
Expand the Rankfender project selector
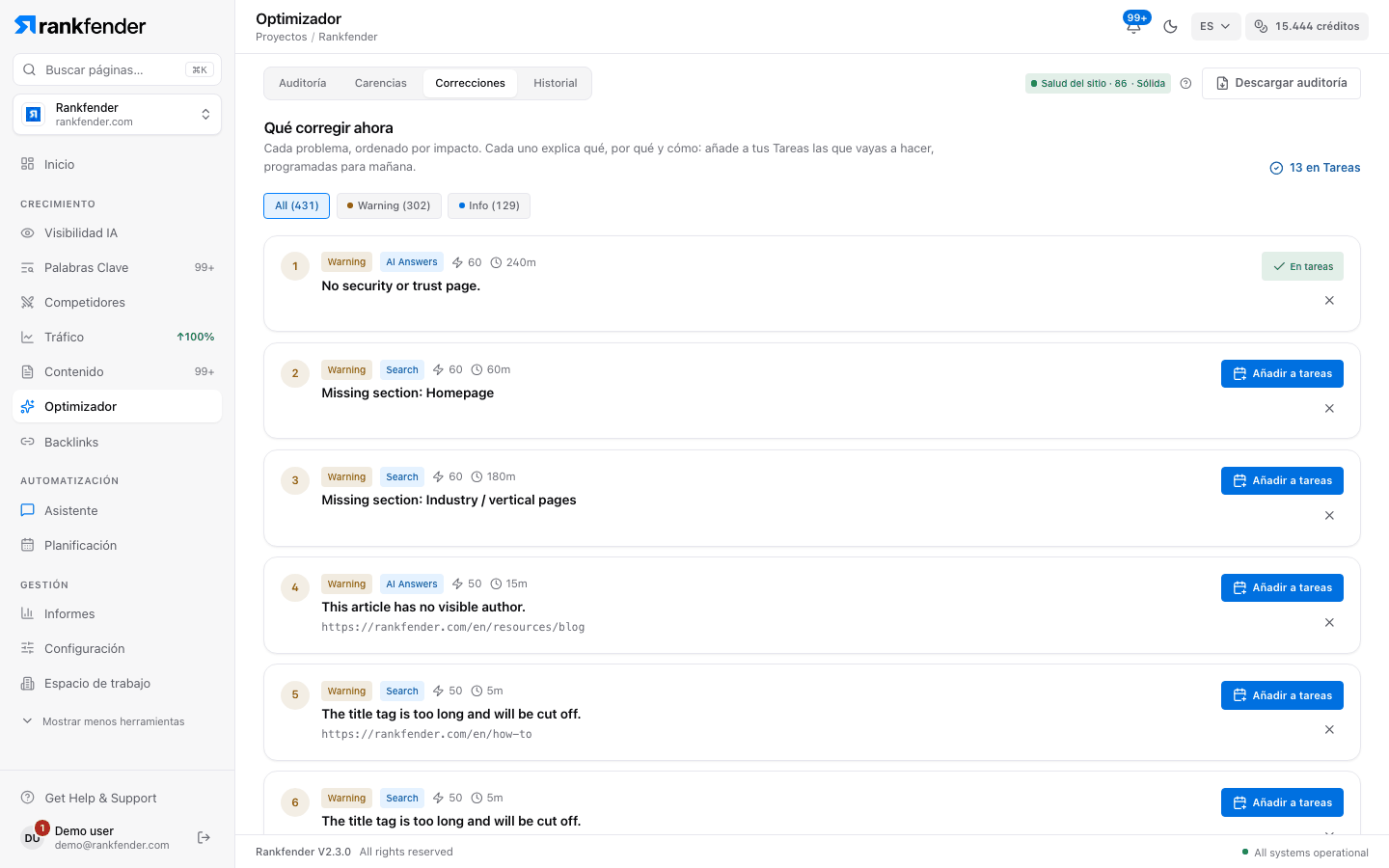pyautogui.click(x=117, y=115)
